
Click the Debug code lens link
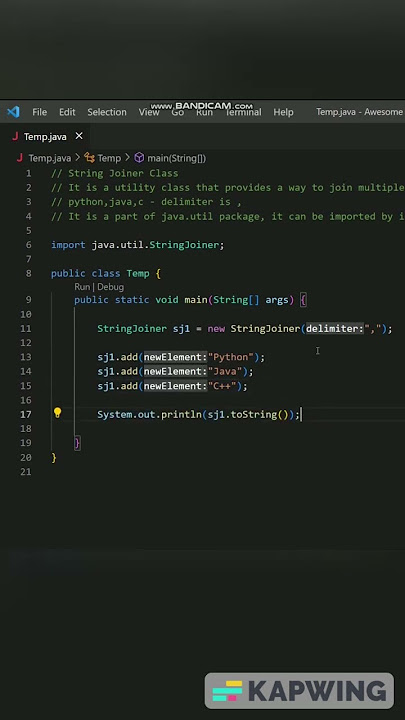coord(110,287)
